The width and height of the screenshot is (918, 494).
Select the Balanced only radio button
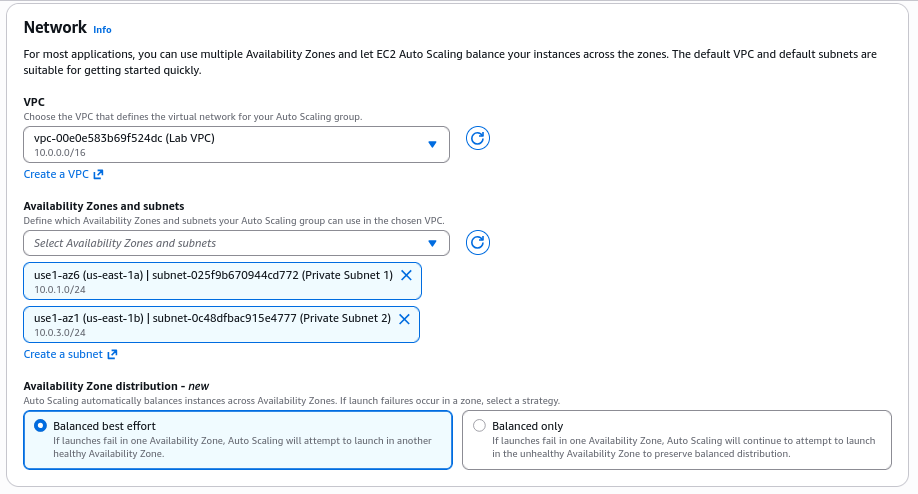click(479, 425)
